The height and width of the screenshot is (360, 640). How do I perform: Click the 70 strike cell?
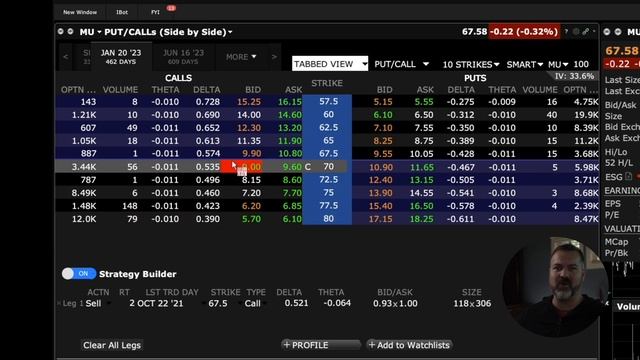328,167
